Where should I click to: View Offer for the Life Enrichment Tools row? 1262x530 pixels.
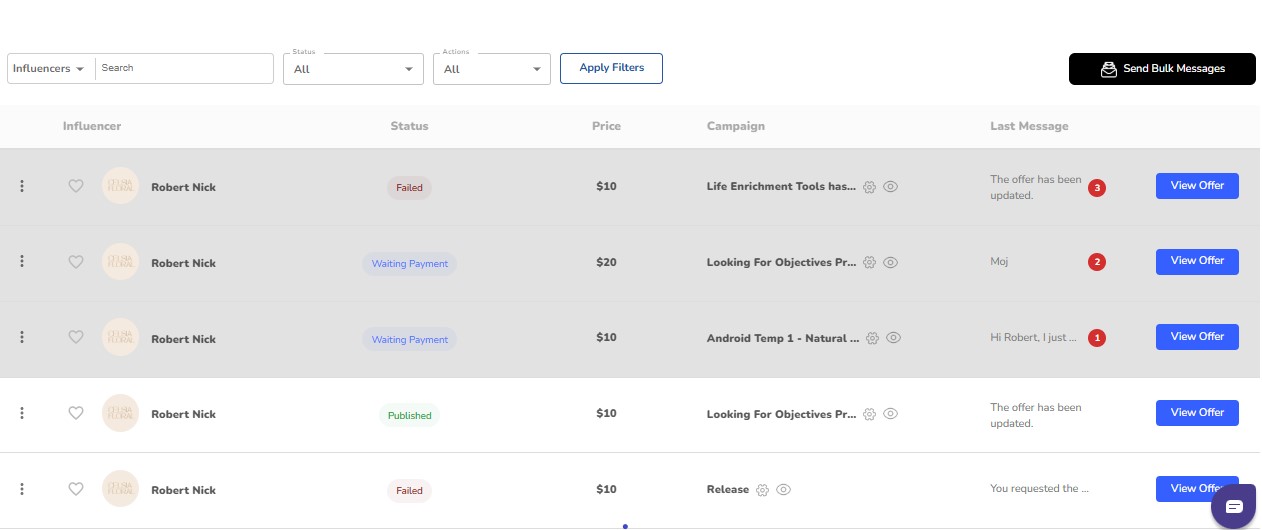(1197, 186)
